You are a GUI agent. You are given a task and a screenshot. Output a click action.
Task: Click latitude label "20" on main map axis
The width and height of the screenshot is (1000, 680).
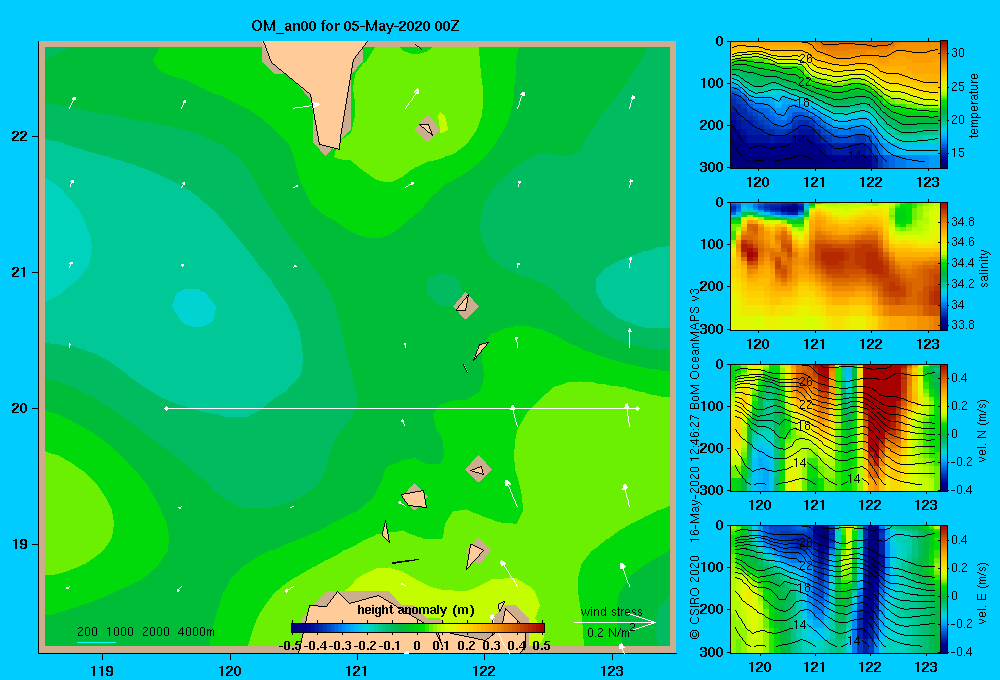[20, 408]
